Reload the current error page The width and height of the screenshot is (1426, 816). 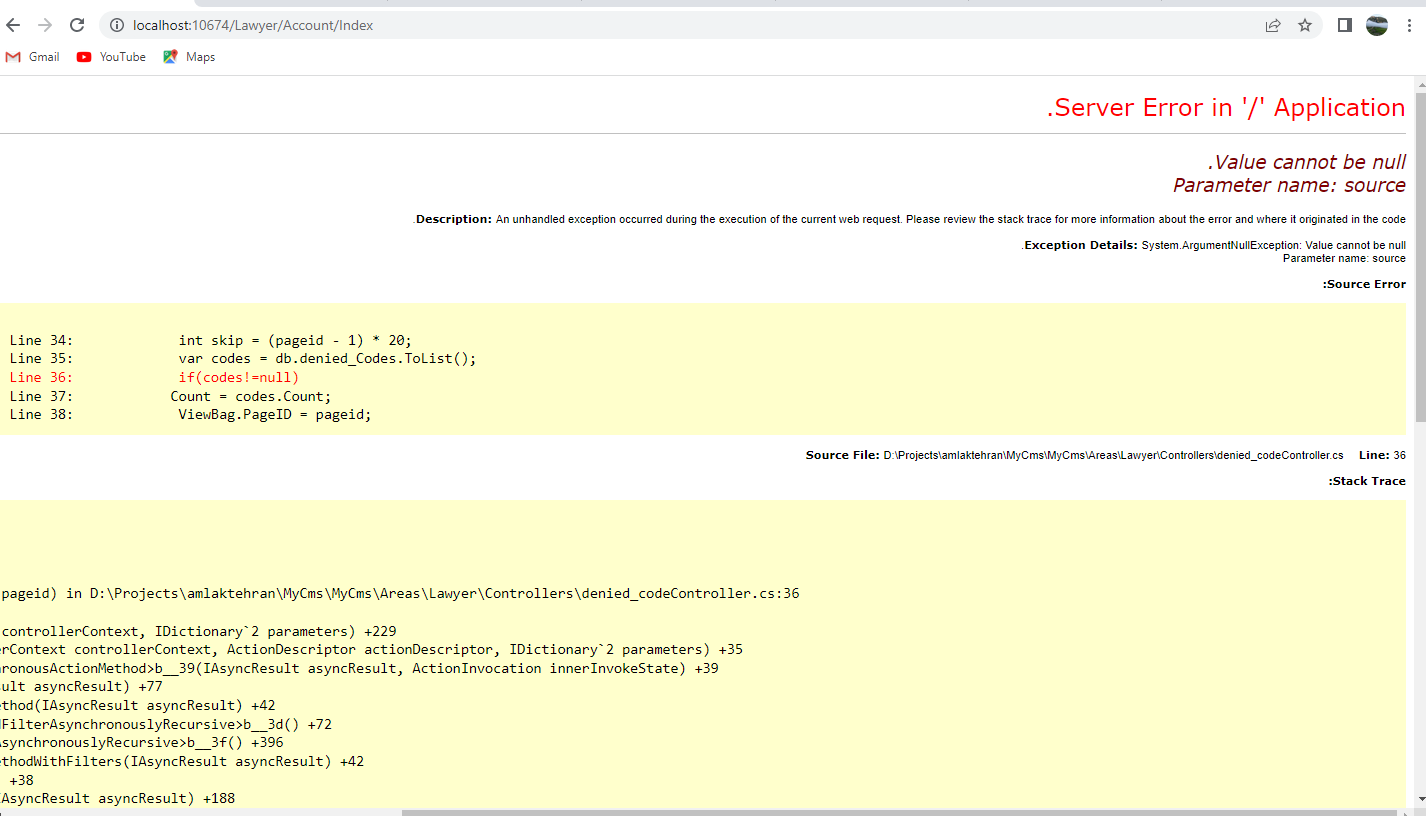(77, 25)
